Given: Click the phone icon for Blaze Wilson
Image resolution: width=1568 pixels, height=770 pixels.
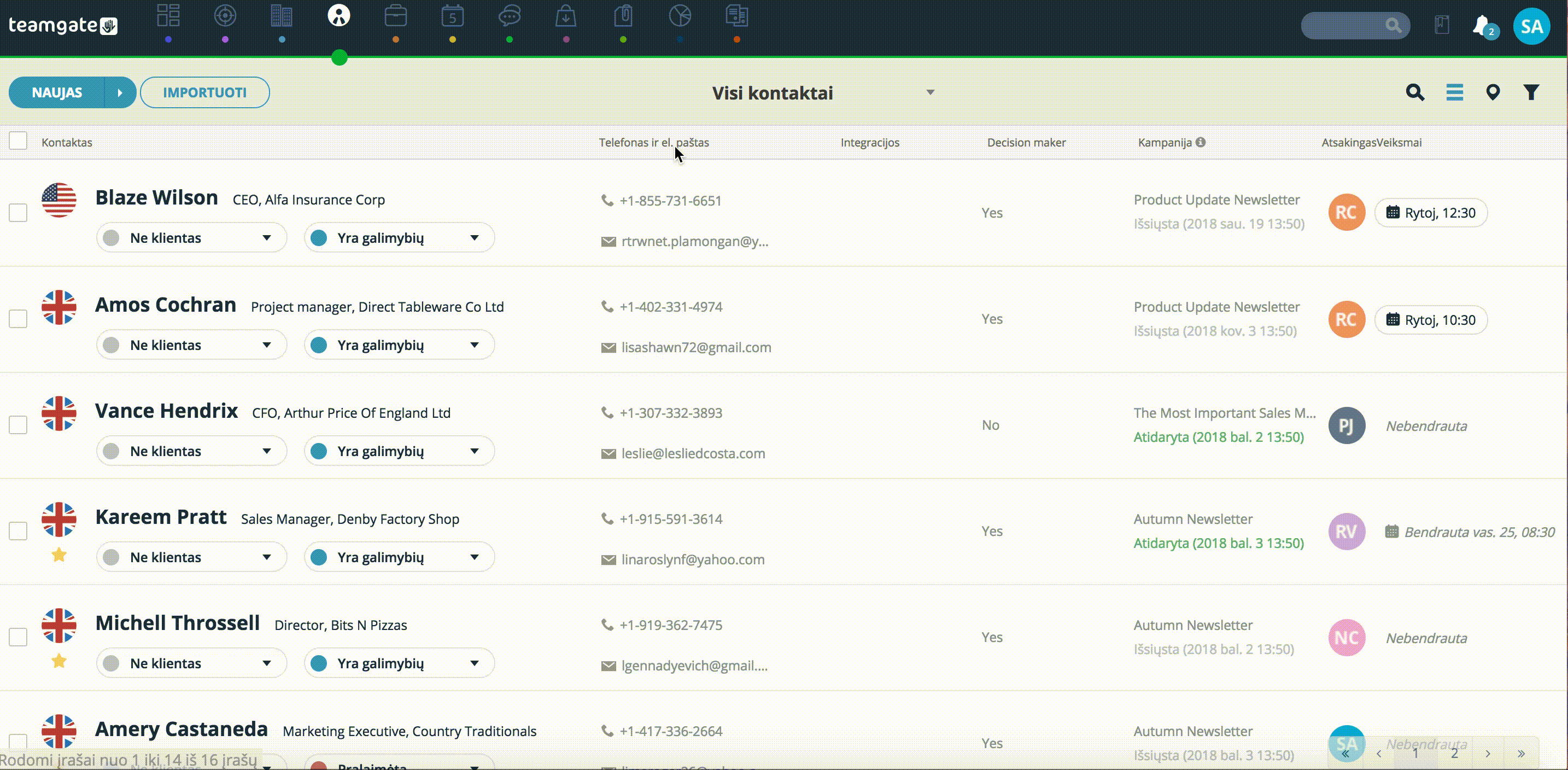Looking at the screenshot, I should click(607, 200).
